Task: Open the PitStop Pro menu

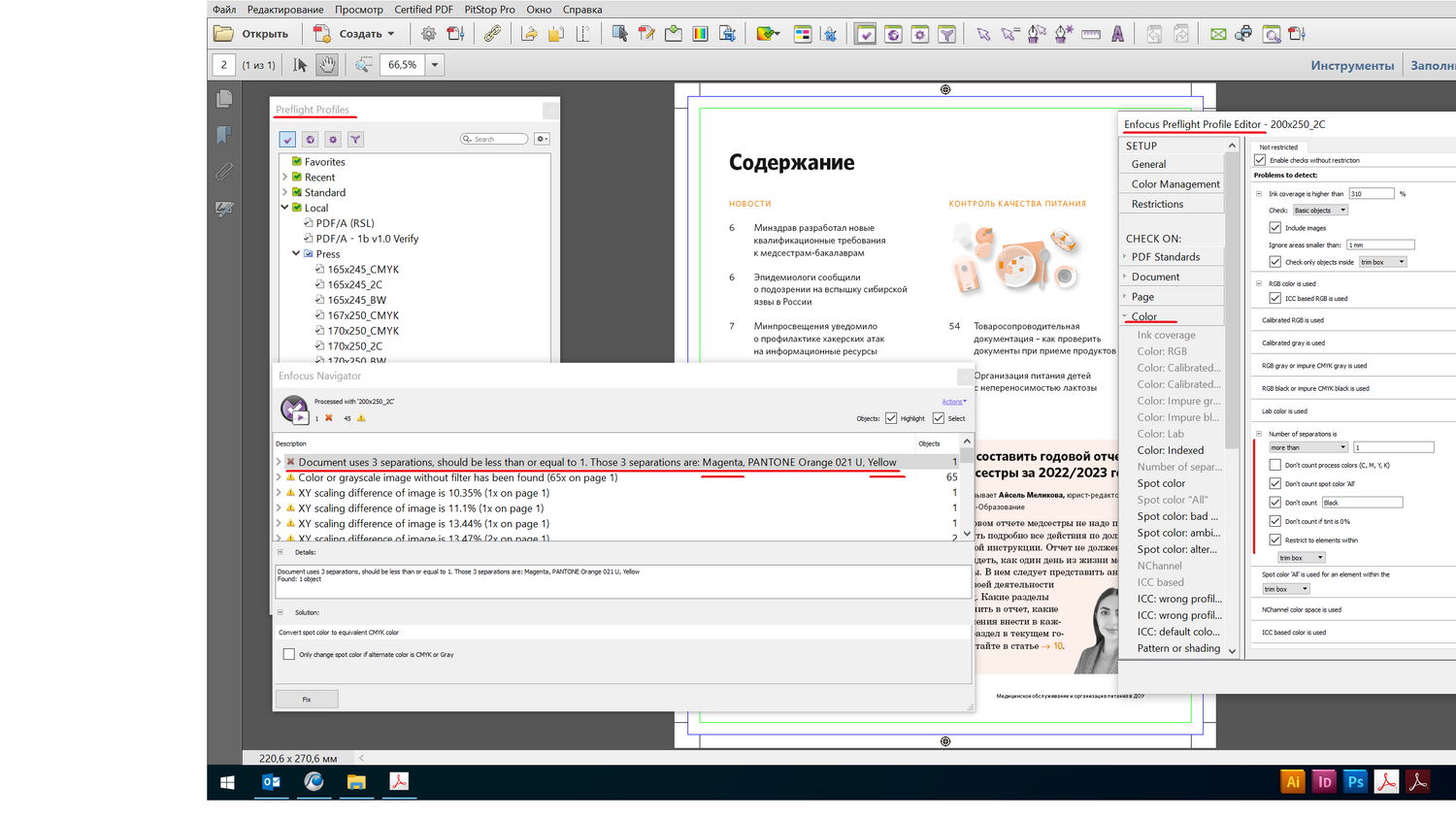Action: tap(489, 10)
